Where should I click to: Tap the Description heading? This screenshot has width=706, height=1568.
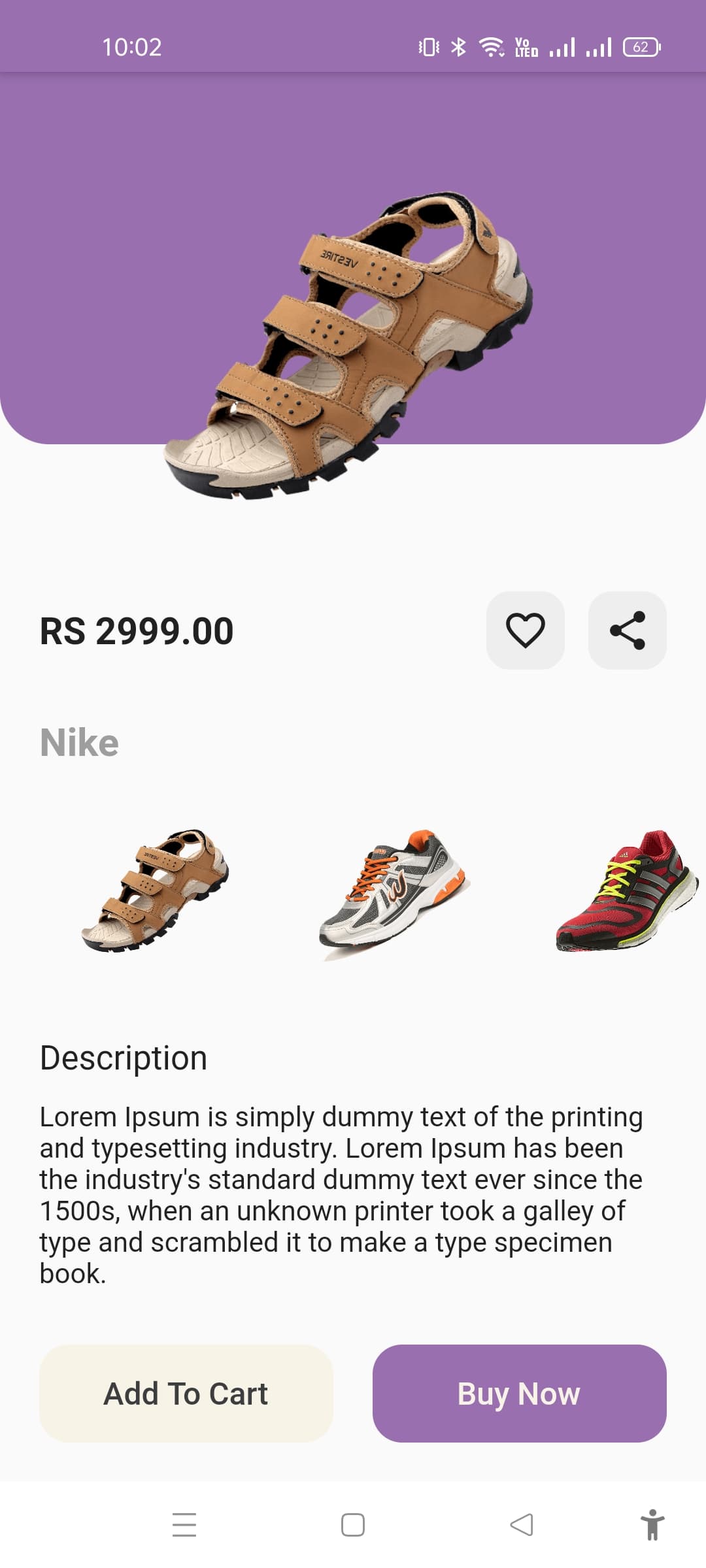[124, 1058]
